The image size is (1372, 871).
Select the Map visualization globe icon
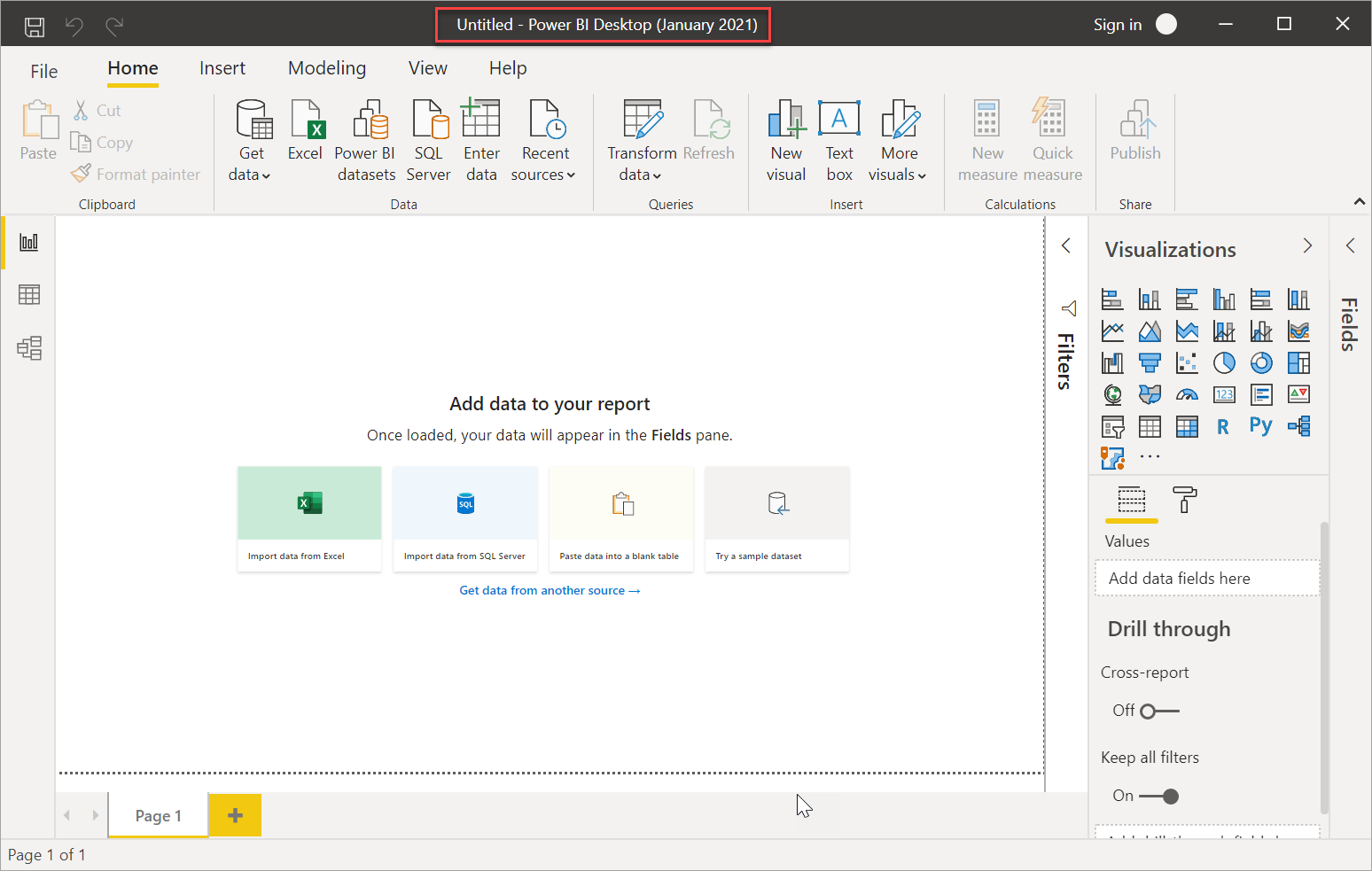click(1112, 394)
